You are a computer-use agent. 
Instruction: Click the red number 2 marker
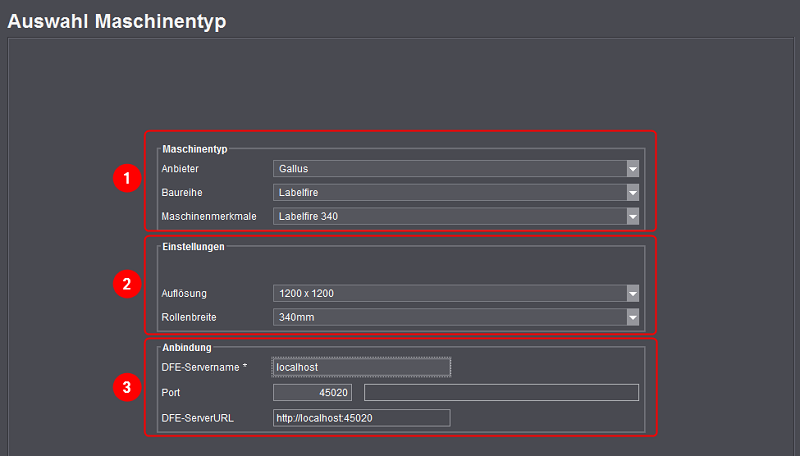coord(125,284)
